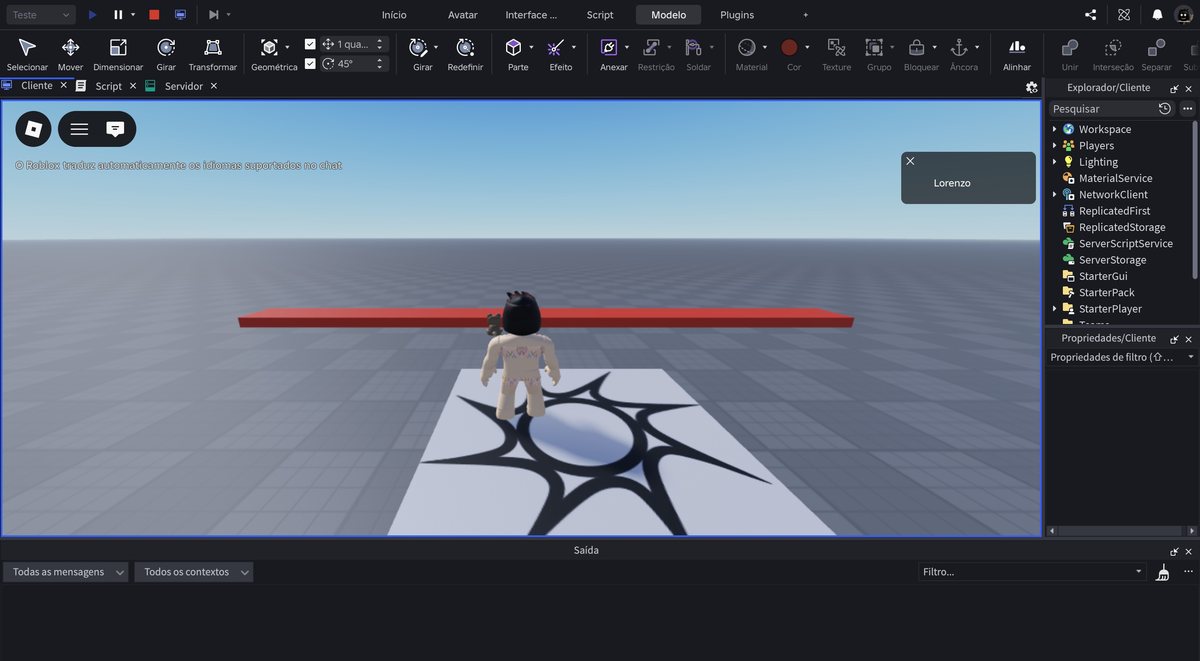This screenshot has height=661, width=1200.
Task: Choose the Dimensionar scale tool
Action: click(x=118, y=54)
